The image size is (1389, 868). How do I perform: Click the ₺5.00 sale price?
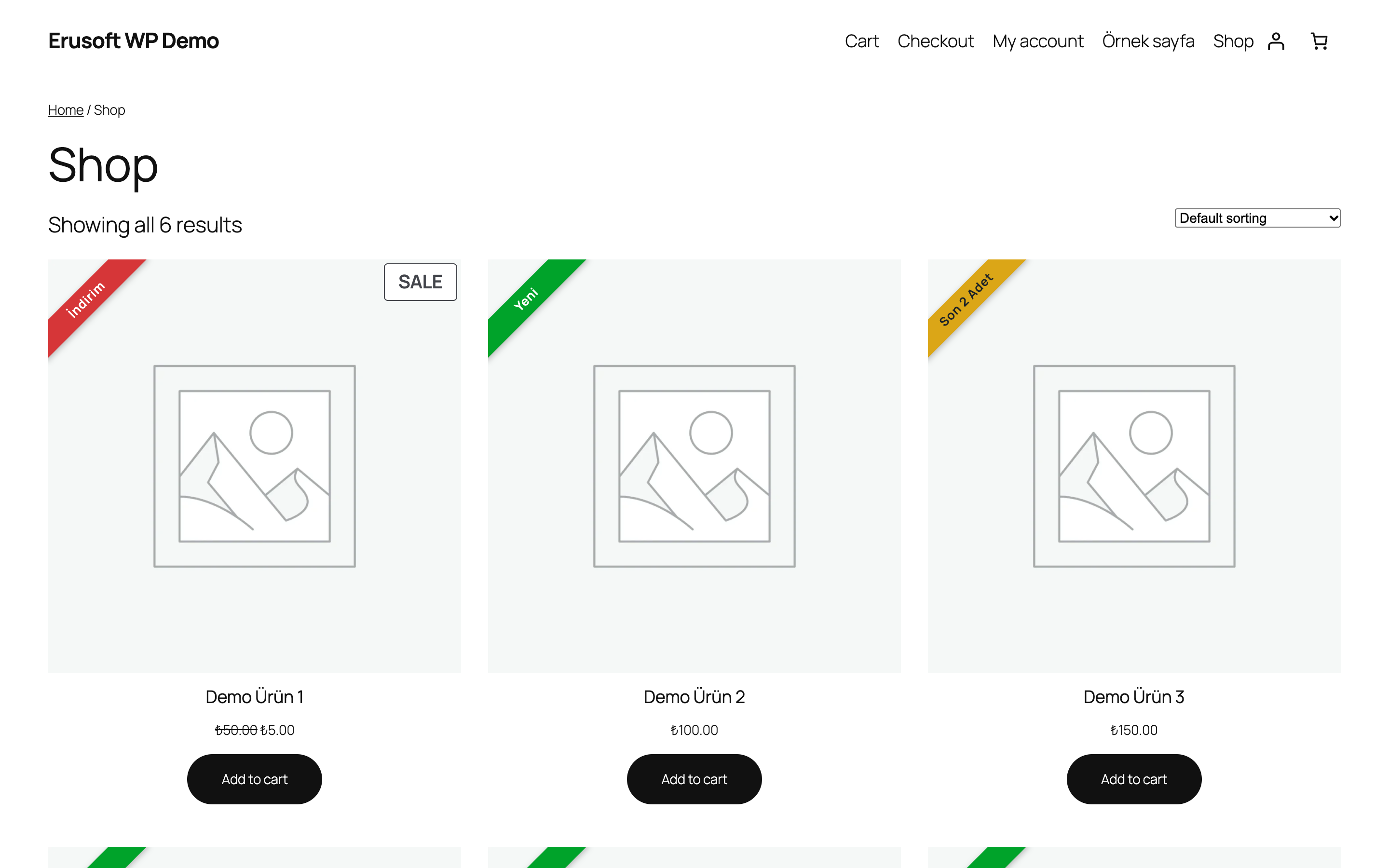tap(277, 730)
